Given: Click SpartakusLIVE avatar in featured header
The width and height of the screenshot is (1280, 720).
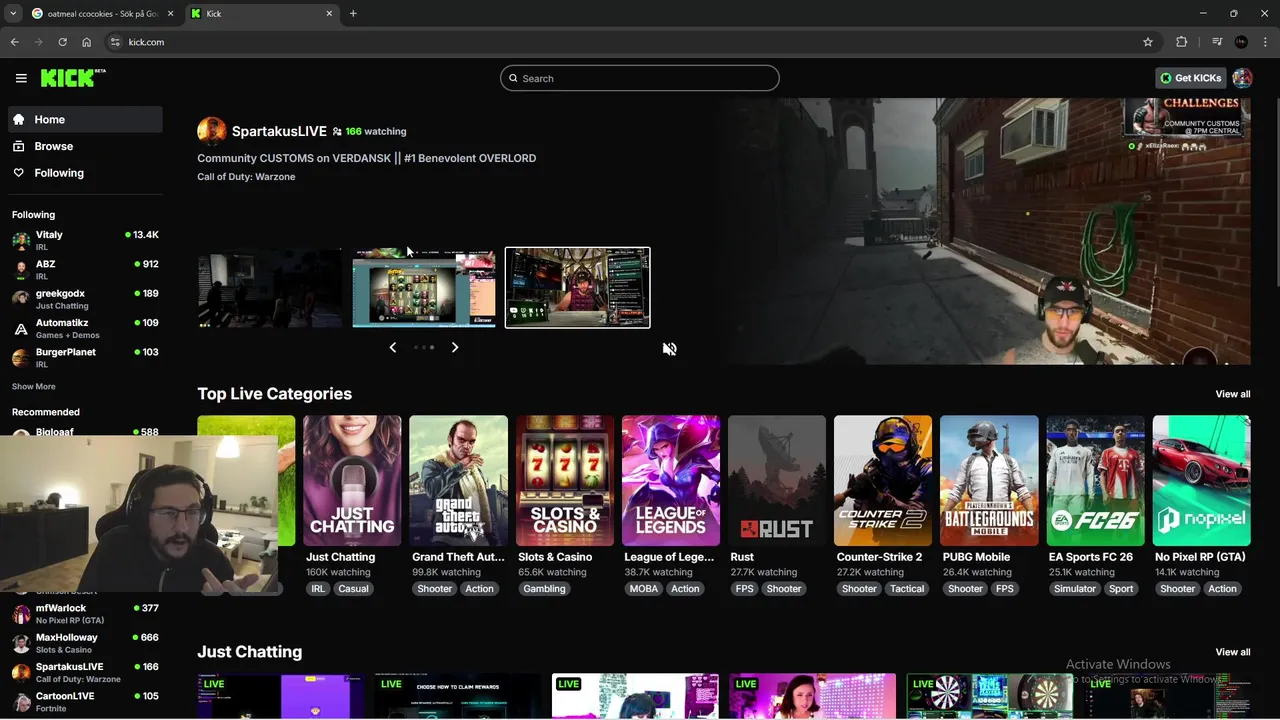Looking at the screenshot, I should (x=211, y=131).
